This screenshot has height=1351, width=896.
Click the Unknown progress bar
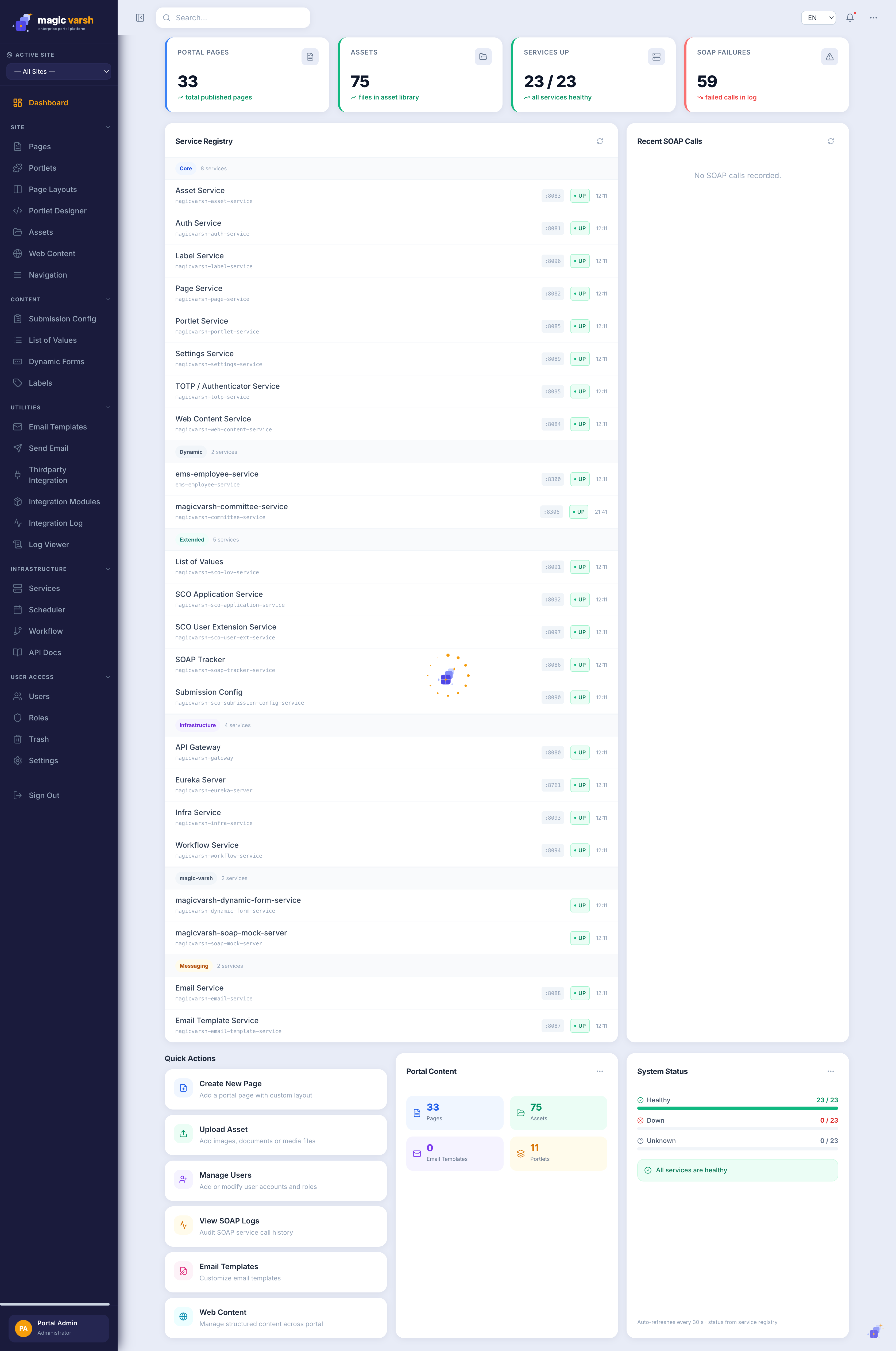[x=737, y=1149]
